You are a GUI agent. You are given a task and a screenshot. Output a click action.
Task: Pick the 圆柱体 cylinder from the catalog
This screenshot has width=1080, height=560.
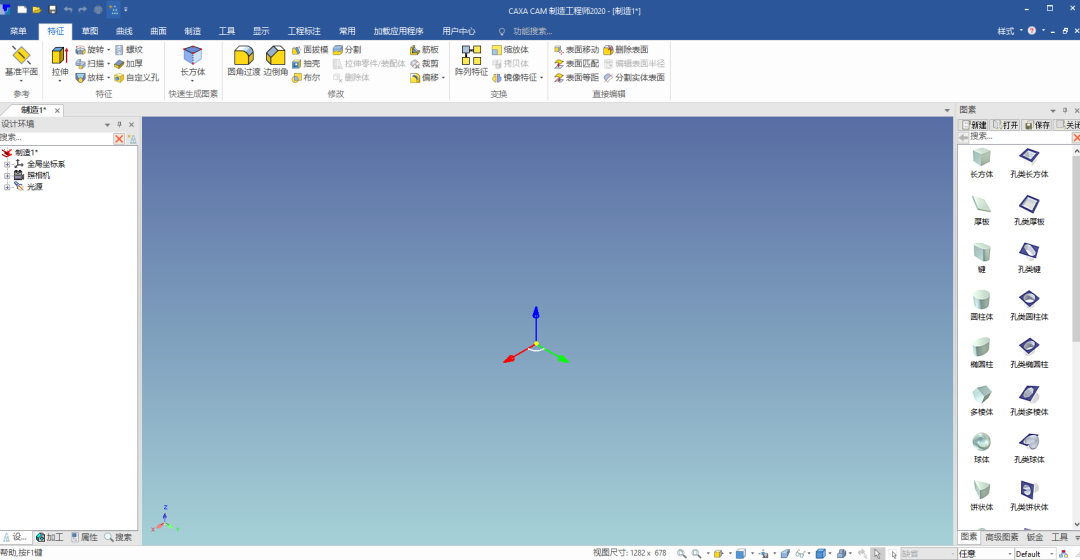click(982, 306)
